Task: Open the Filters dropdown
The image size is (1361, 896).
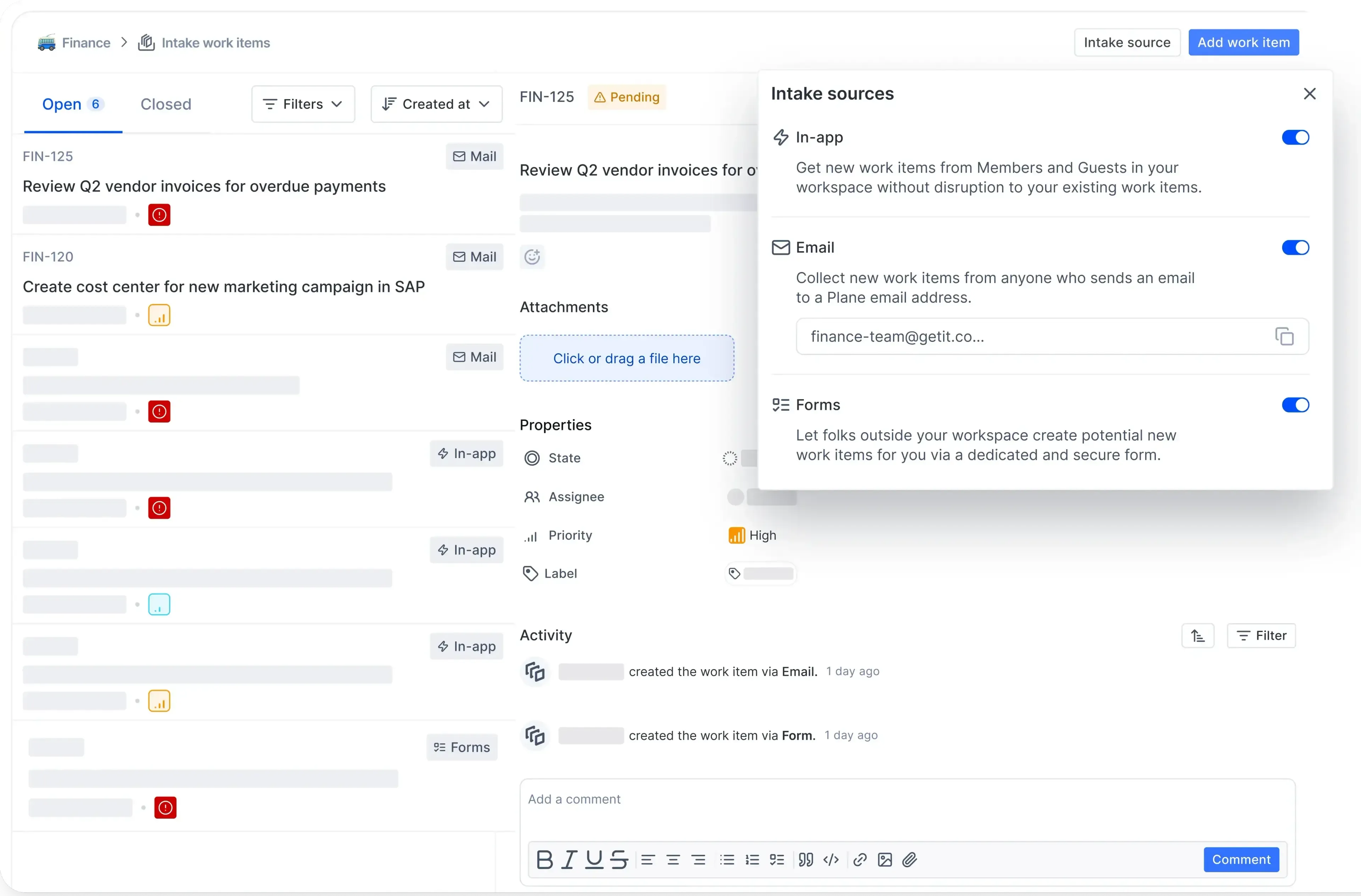Action: [x=303, y=103]
